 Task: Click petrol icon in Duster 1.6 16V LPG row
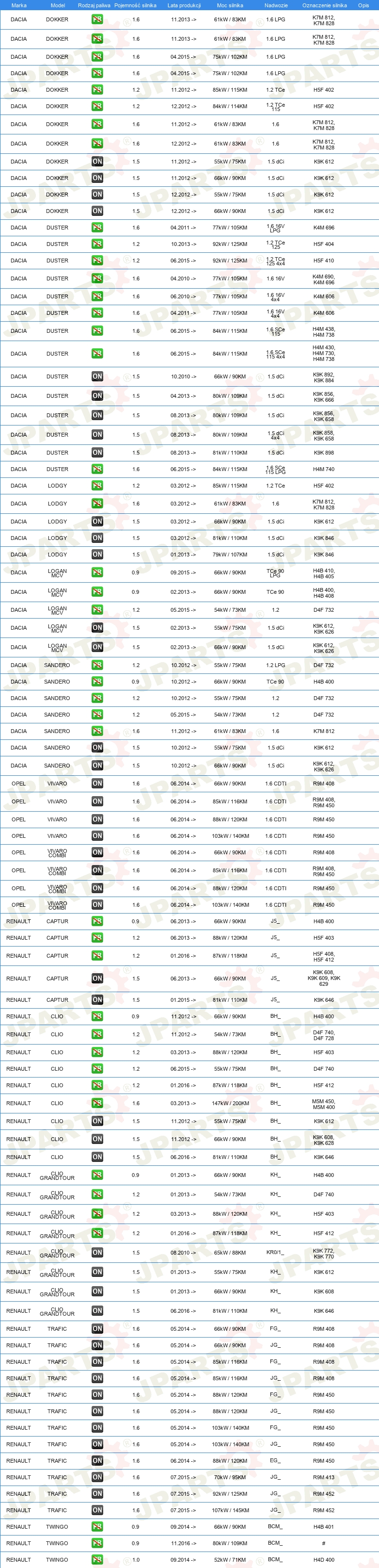[x=97, y=228]
